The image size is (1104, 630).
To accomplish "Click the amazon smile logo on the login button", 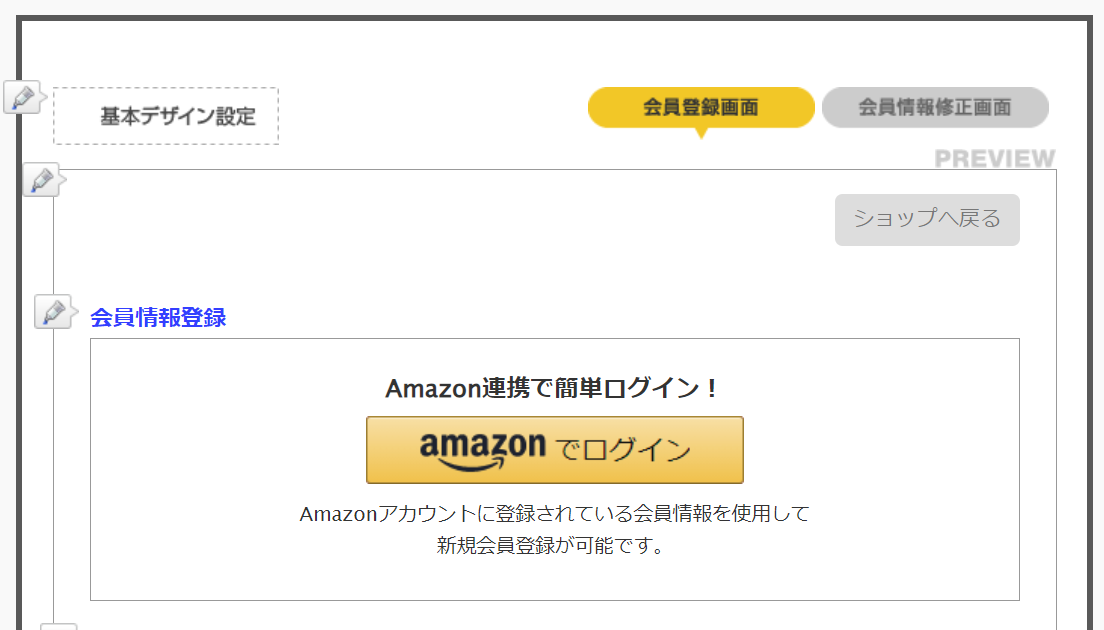I will pyautogui.click(x=483, y=450).
